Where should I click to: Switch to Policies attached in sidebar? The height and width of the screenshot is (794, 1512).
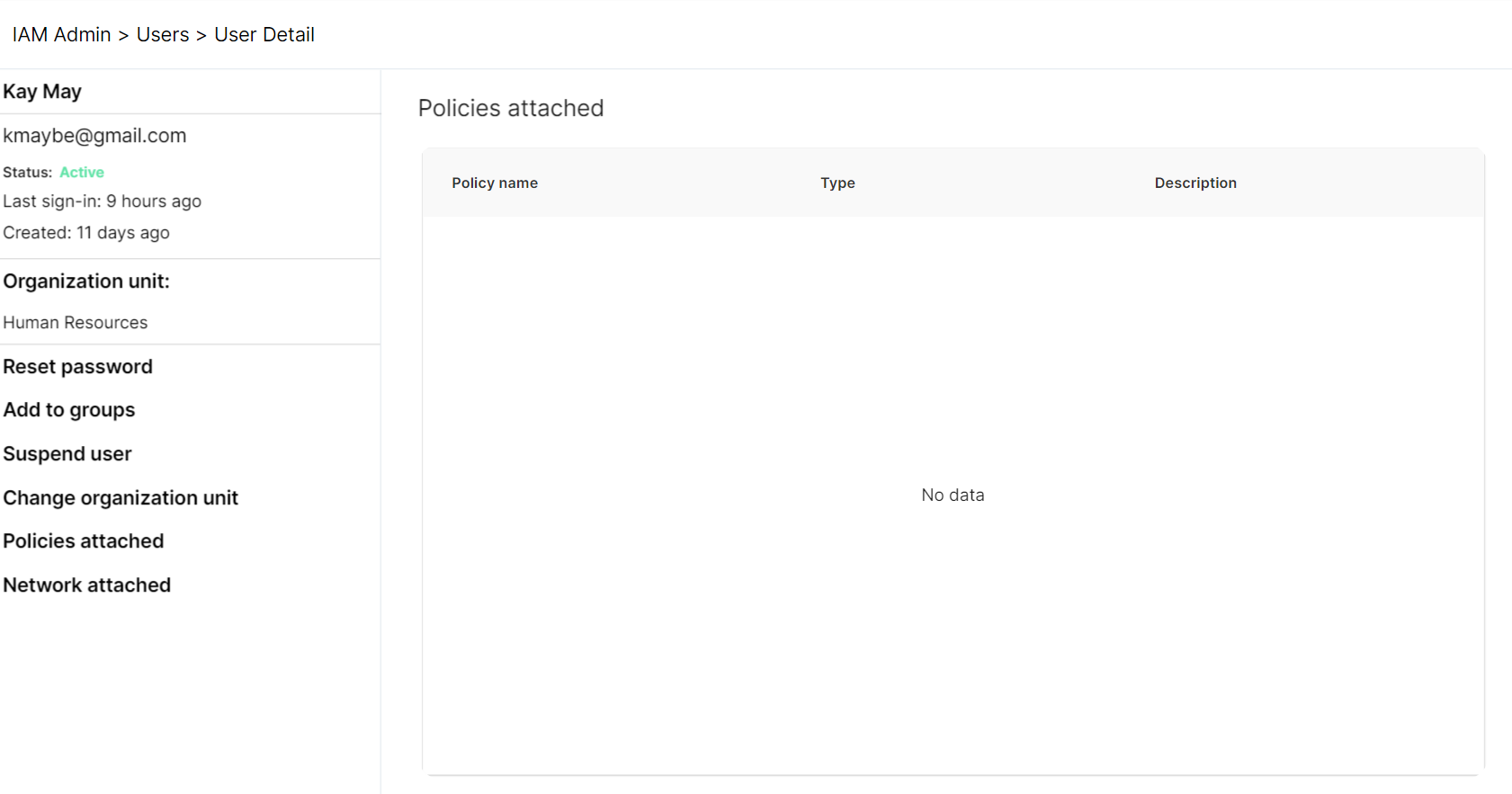[84, 541]
